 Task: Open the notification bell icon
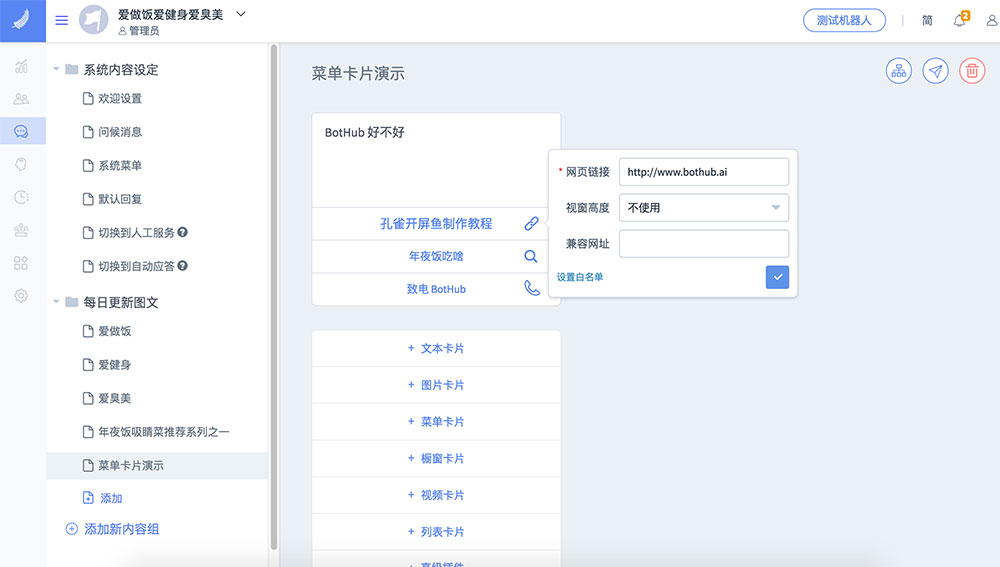(x=960, y=20)
